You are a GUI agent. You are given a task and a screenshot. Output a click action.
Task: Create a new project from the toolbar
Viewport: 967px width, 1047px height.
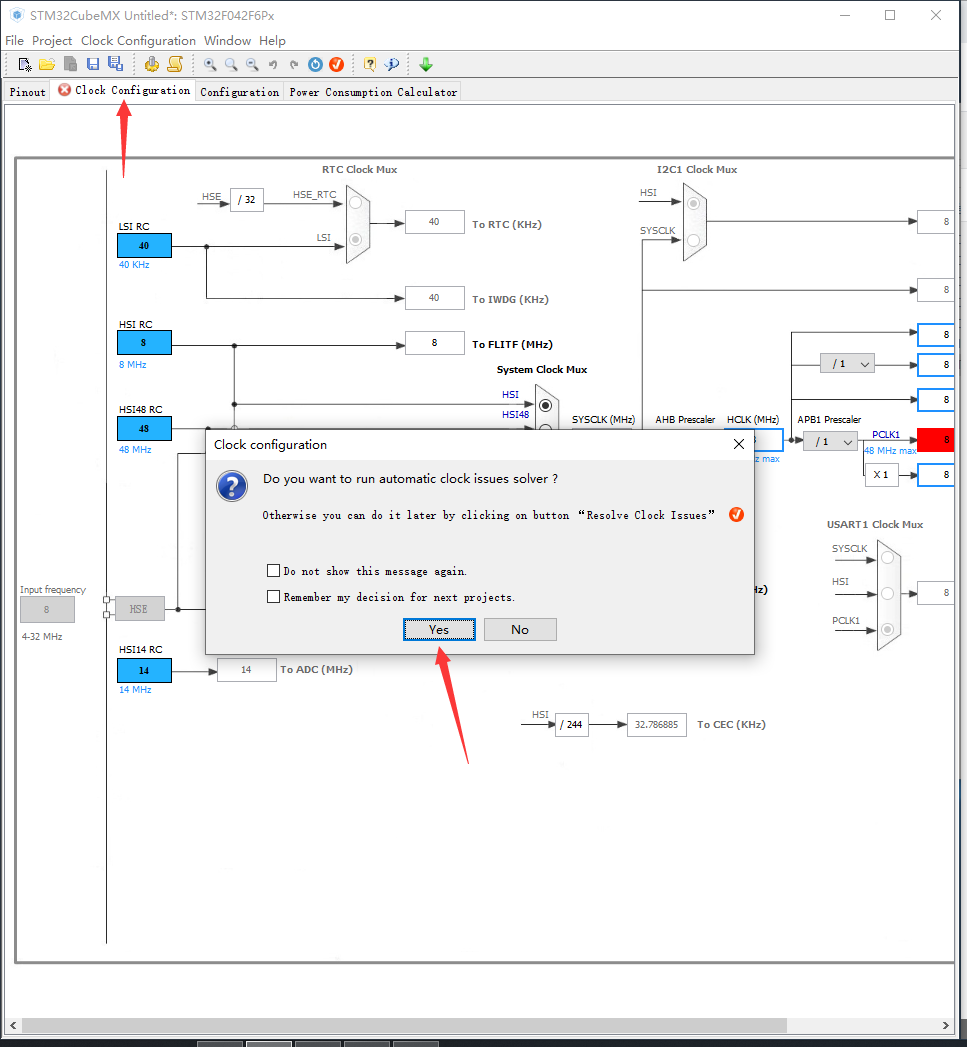point(25,63)
